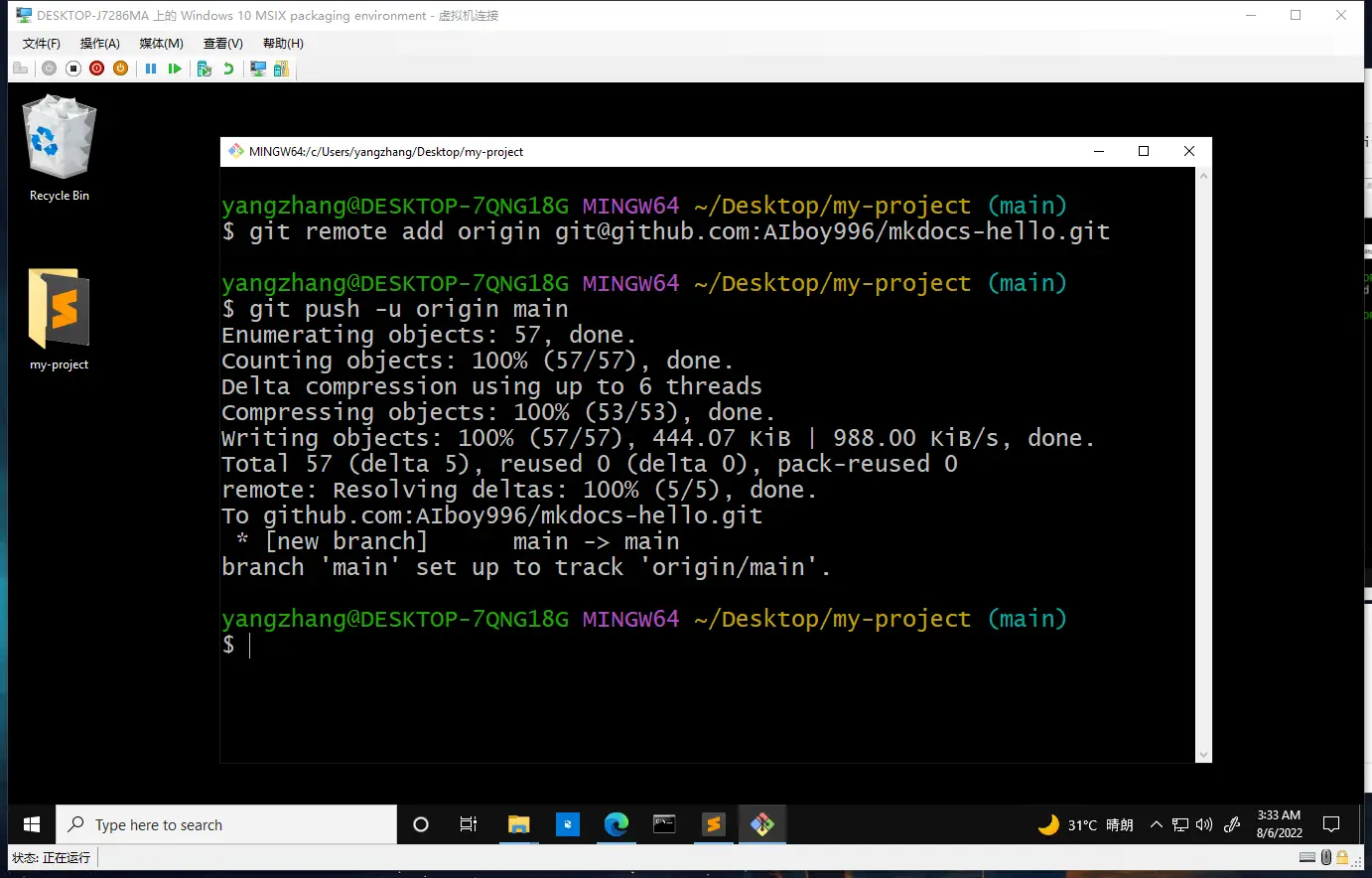
Task: Open the MINGW64 window title bar icon menu
Action: (235, 152)
